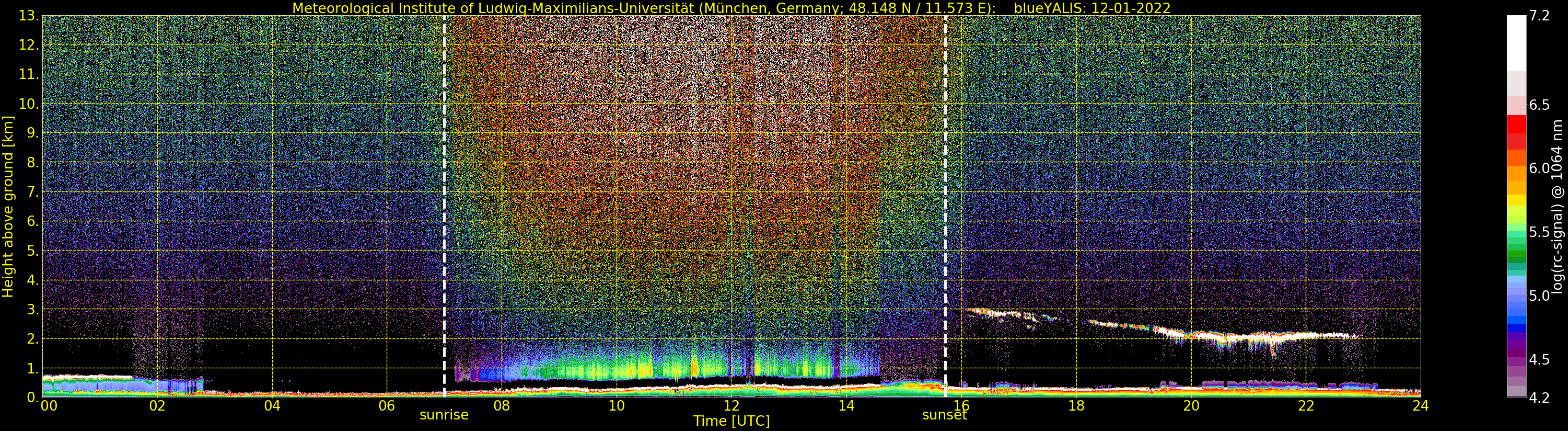Click the "24" time axis tick label
The image size is (1568, 431).
(1420, 406)
